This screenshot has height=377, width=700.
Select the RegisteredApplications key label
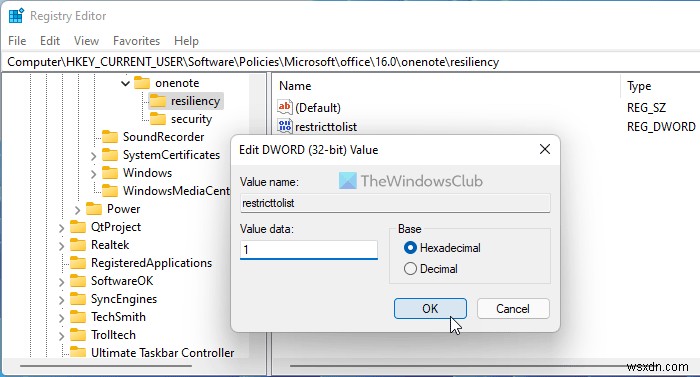point(151,263)
